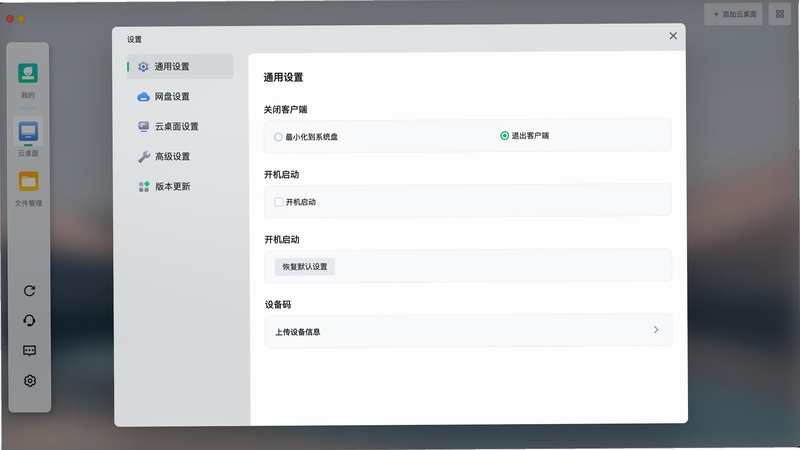Click the red macOS close window button
Viewport: 800px width, 450px height.
coord(10,19)
